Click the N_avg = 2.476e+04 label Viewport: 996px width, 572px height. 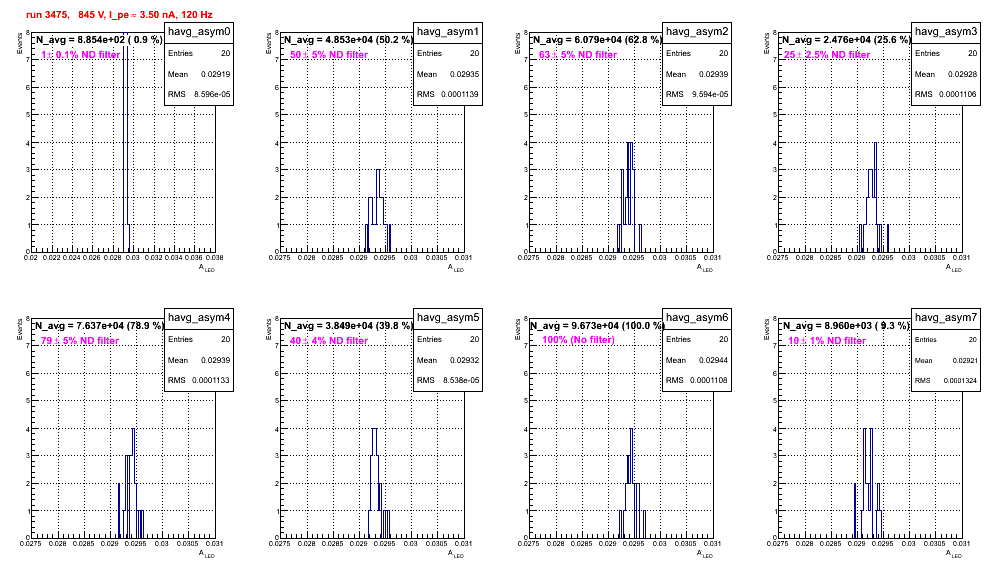846,40
